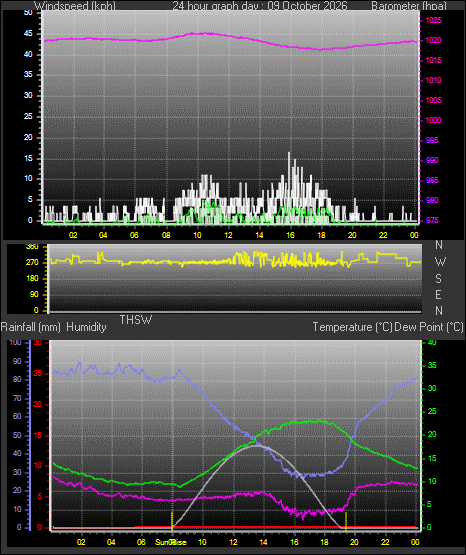
Task: Click the yellow sunrise marker line
Action: pos(172,521)
